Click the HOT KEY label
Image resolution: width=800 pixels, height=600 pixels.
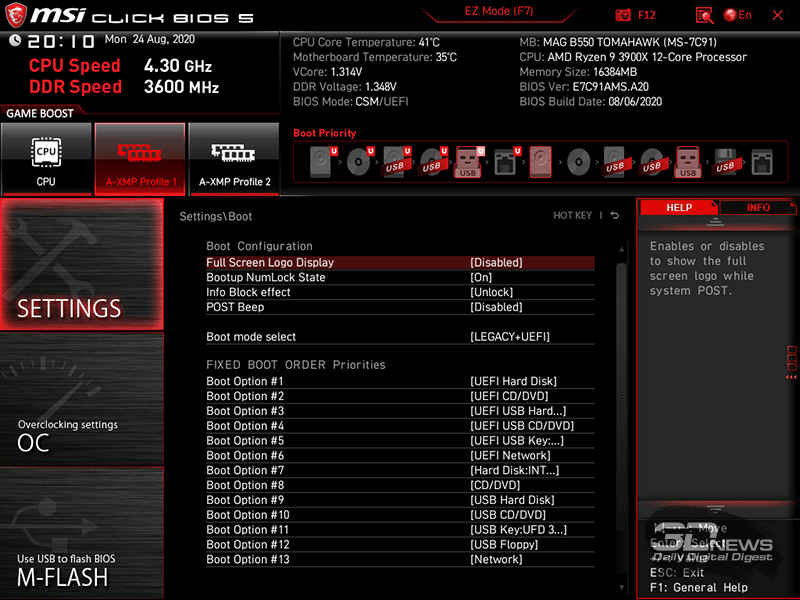click(572, 215)
